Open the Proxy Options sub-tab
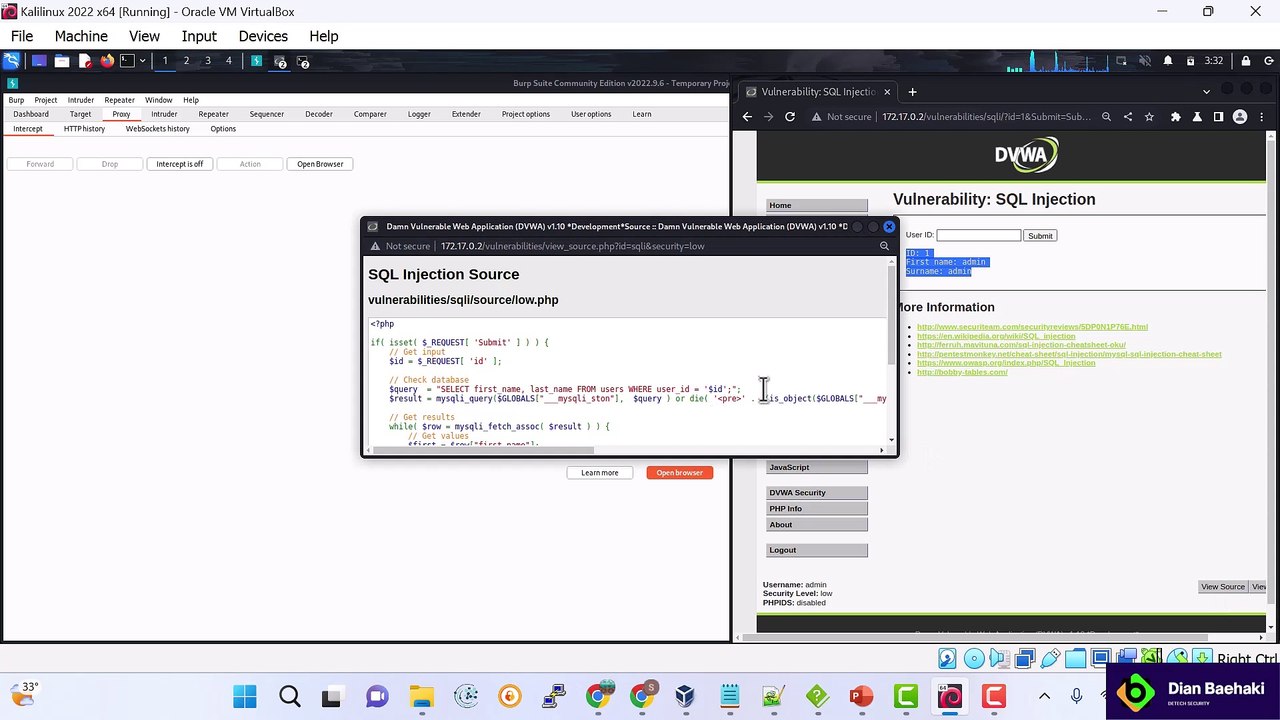The image size is (1280, 720). 223,129
